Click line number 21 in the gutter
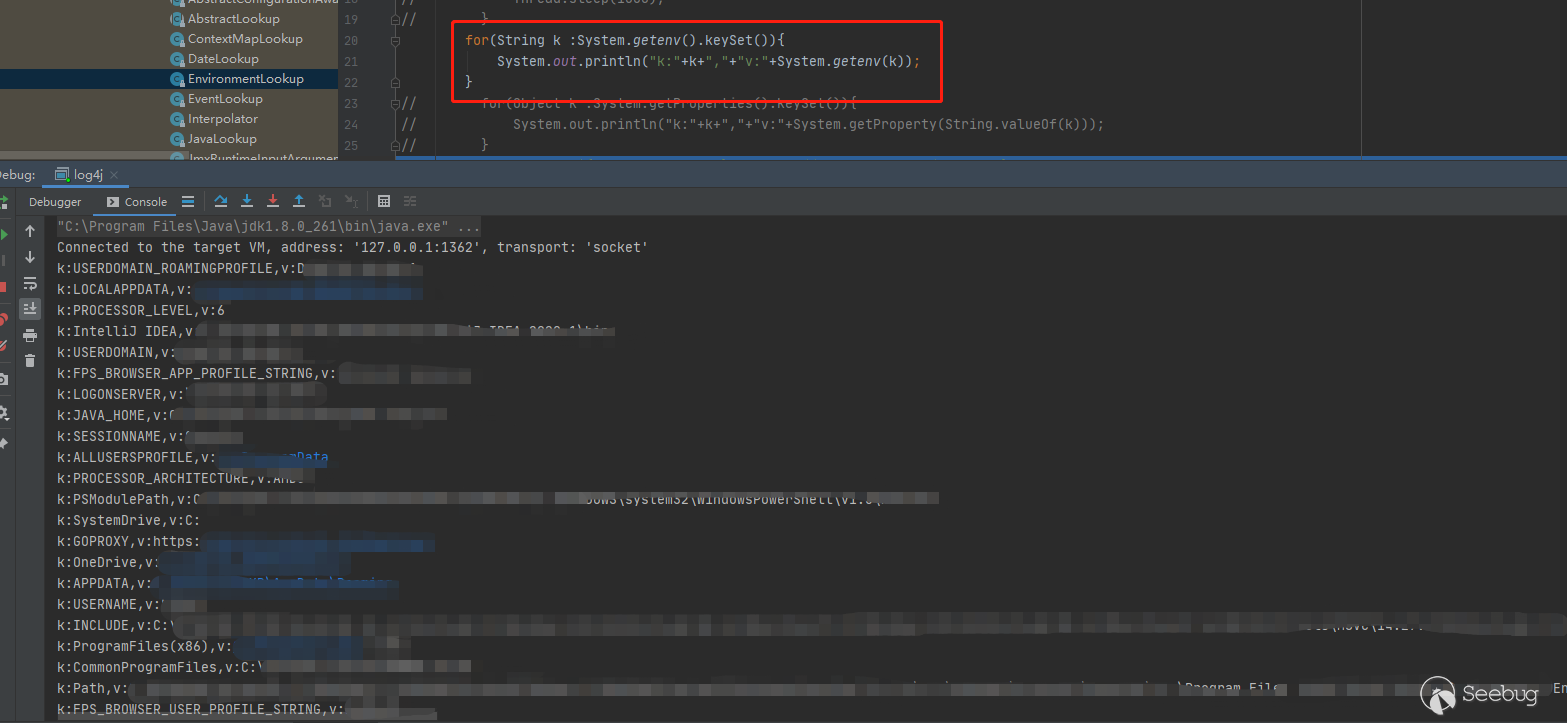 pos(350,62)
